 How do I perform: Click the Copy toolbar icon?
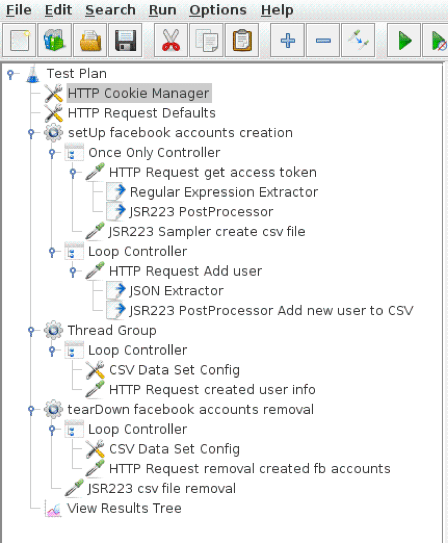point(206,41)
